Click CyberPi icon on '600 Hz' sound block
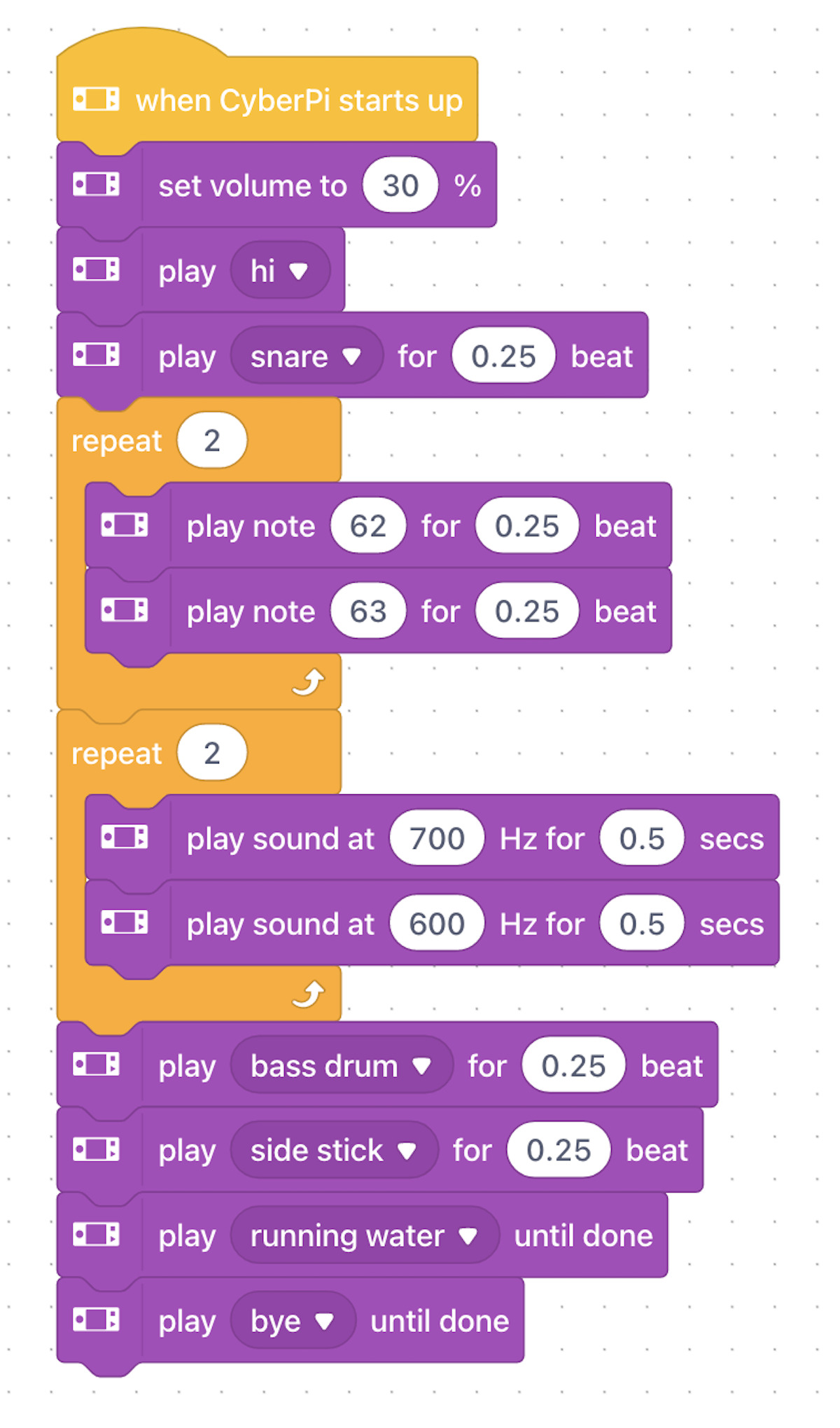The image size is (840, 1428). point(124,922)
